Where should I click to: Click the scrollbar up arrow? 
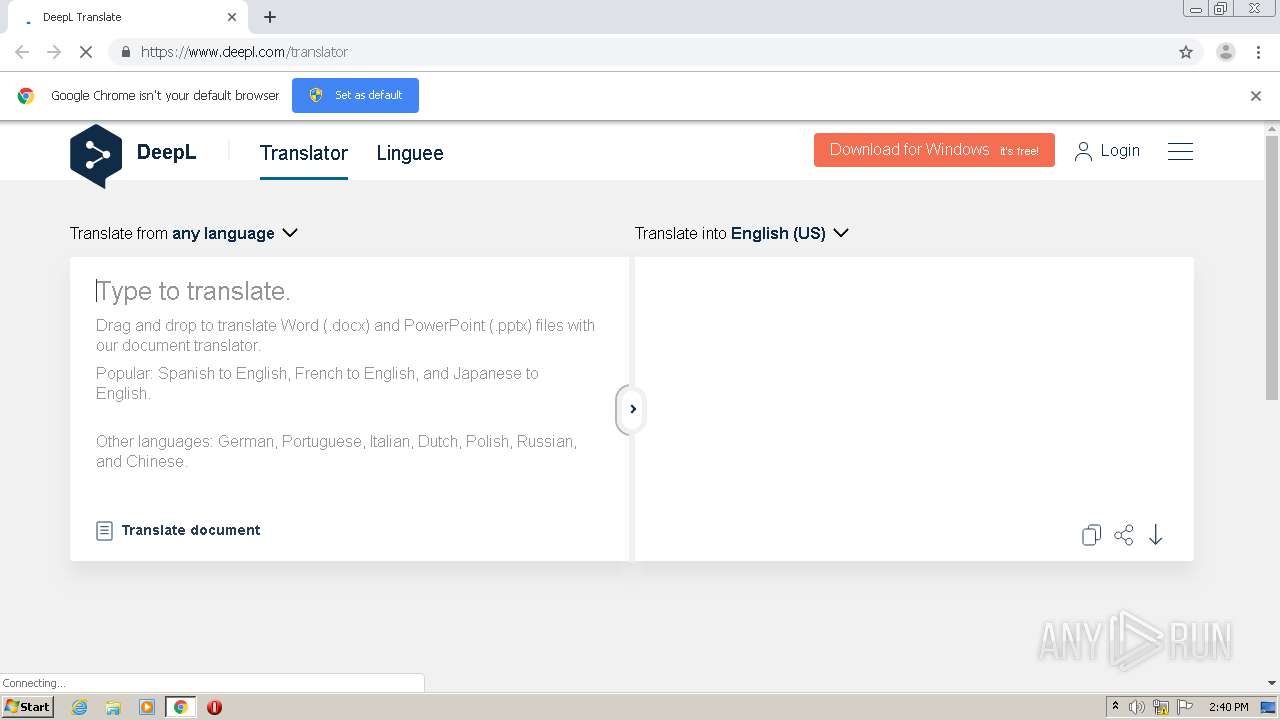[x=1272, y=128]
